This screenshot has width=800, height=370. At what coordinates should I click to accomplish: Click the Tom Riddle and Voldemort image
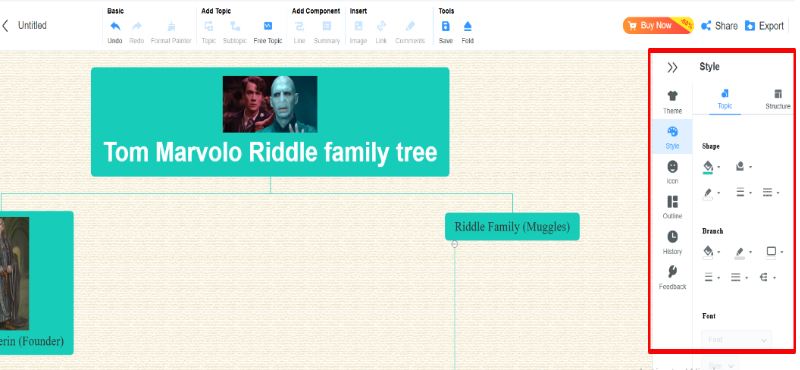point(270,104)
